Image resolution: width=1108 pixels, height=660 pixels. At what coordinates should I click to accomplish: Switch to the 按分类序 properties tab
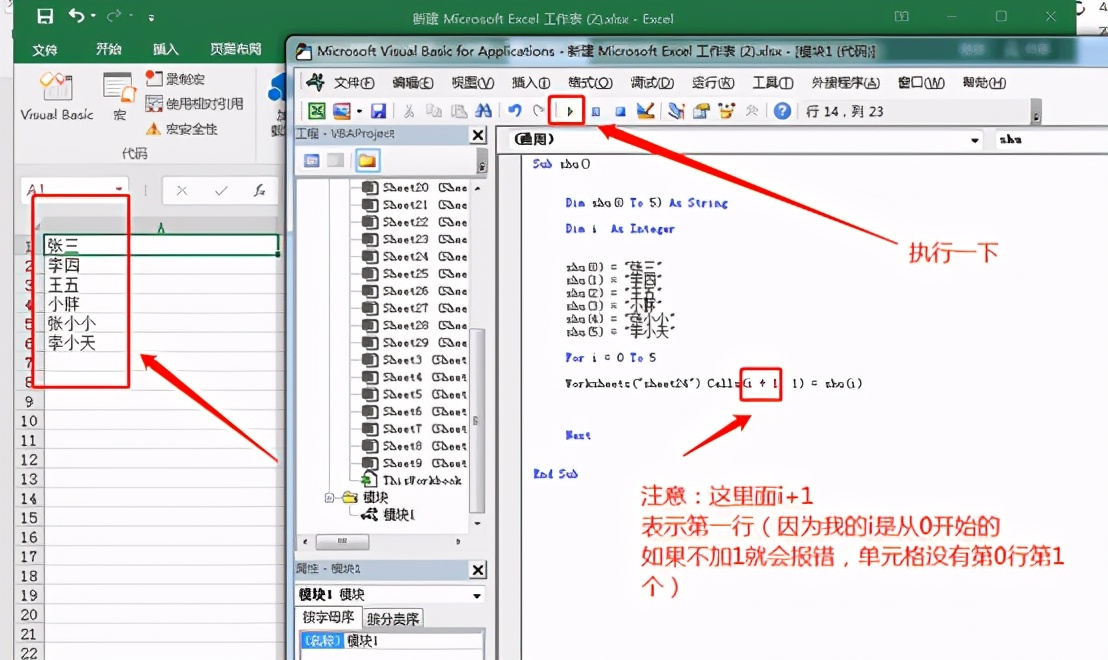(393, 619)
